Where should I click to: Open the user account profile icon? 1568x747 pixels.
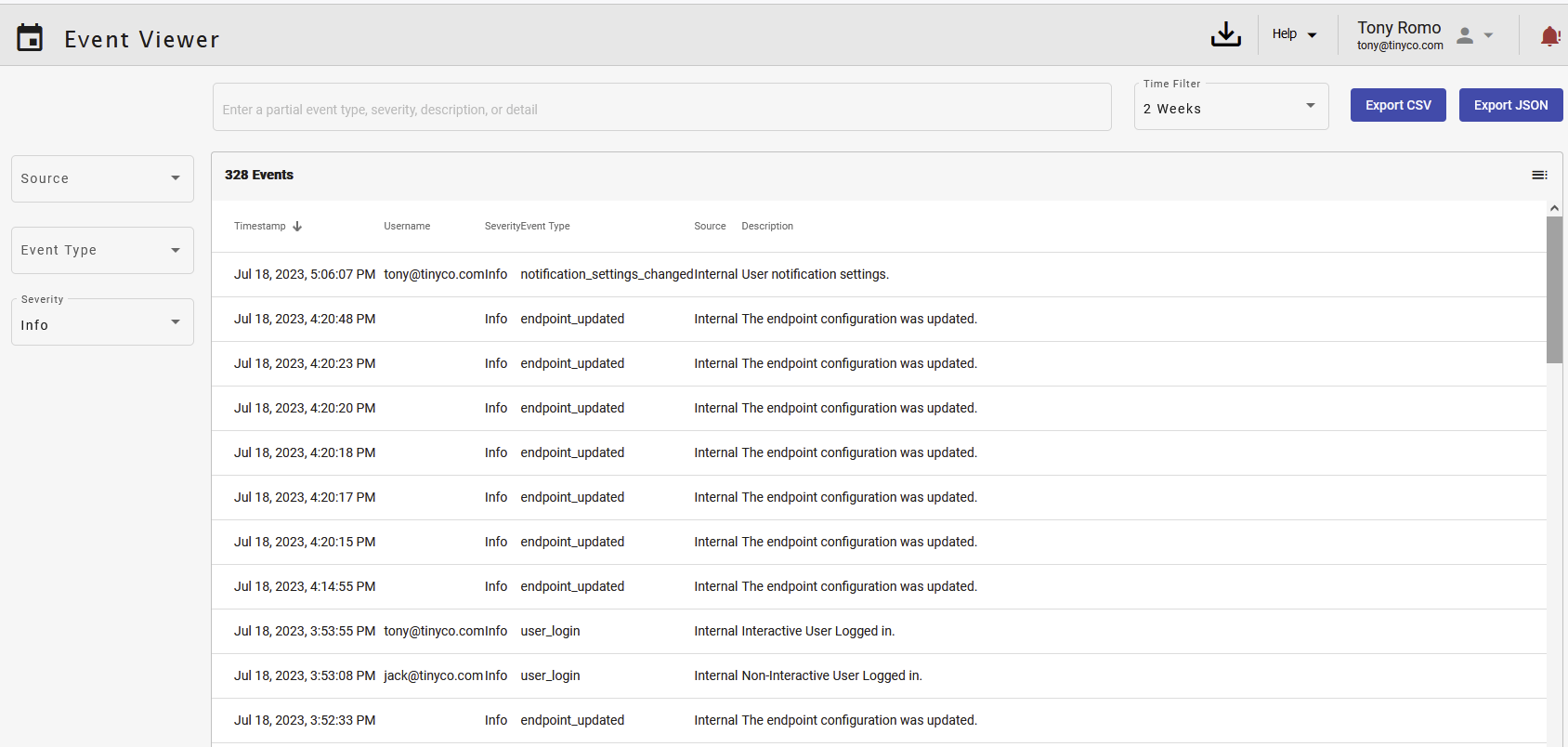pyautogui.click(x=1465, y=35)
